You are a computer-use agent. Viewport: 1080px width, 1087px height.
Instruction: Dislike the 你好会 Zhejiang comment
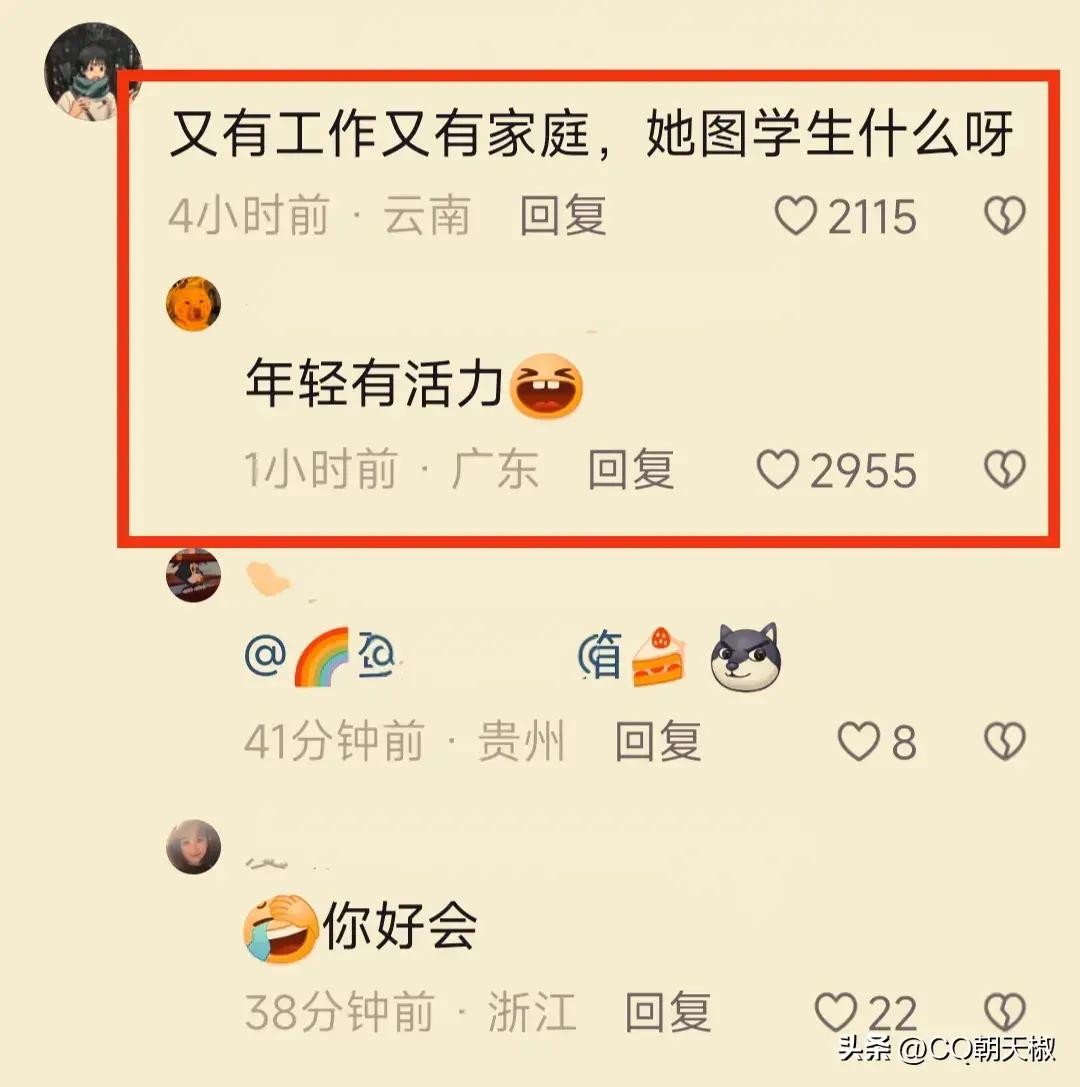pyautogui.click(x=1004, y=1012)
